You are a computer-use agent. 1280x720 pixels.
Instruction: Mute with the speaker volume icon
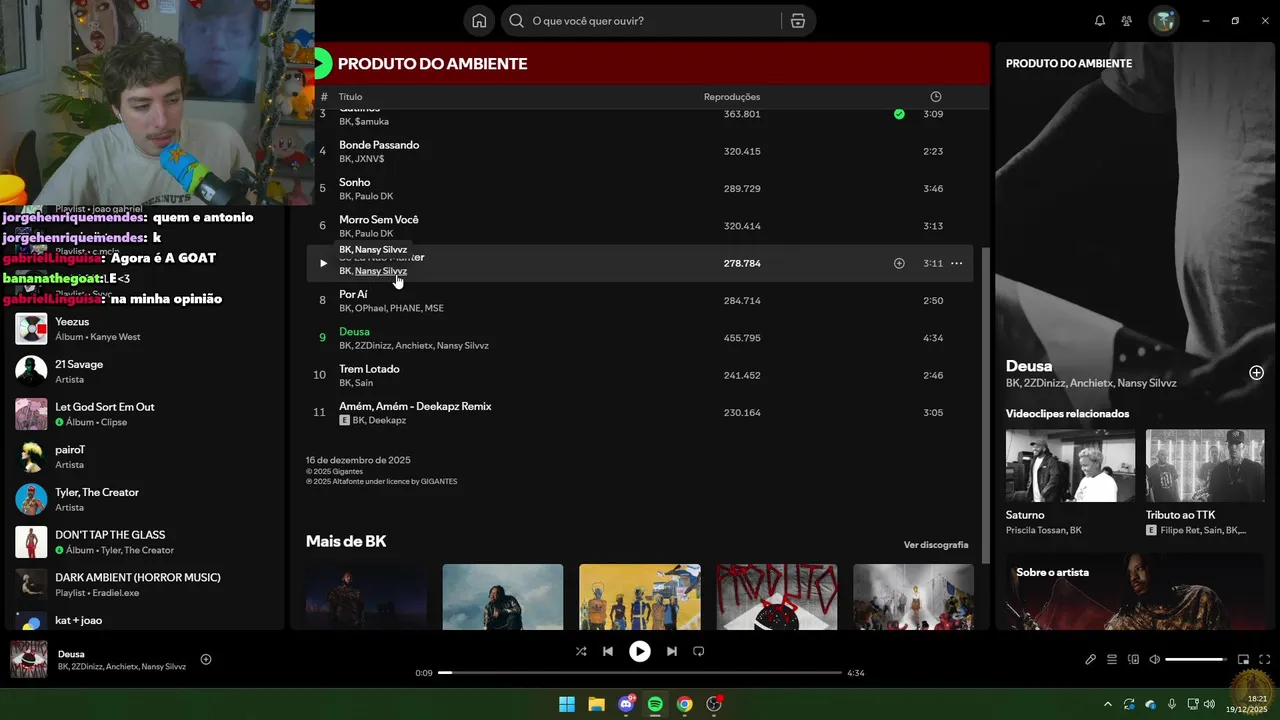[1154, 659]
